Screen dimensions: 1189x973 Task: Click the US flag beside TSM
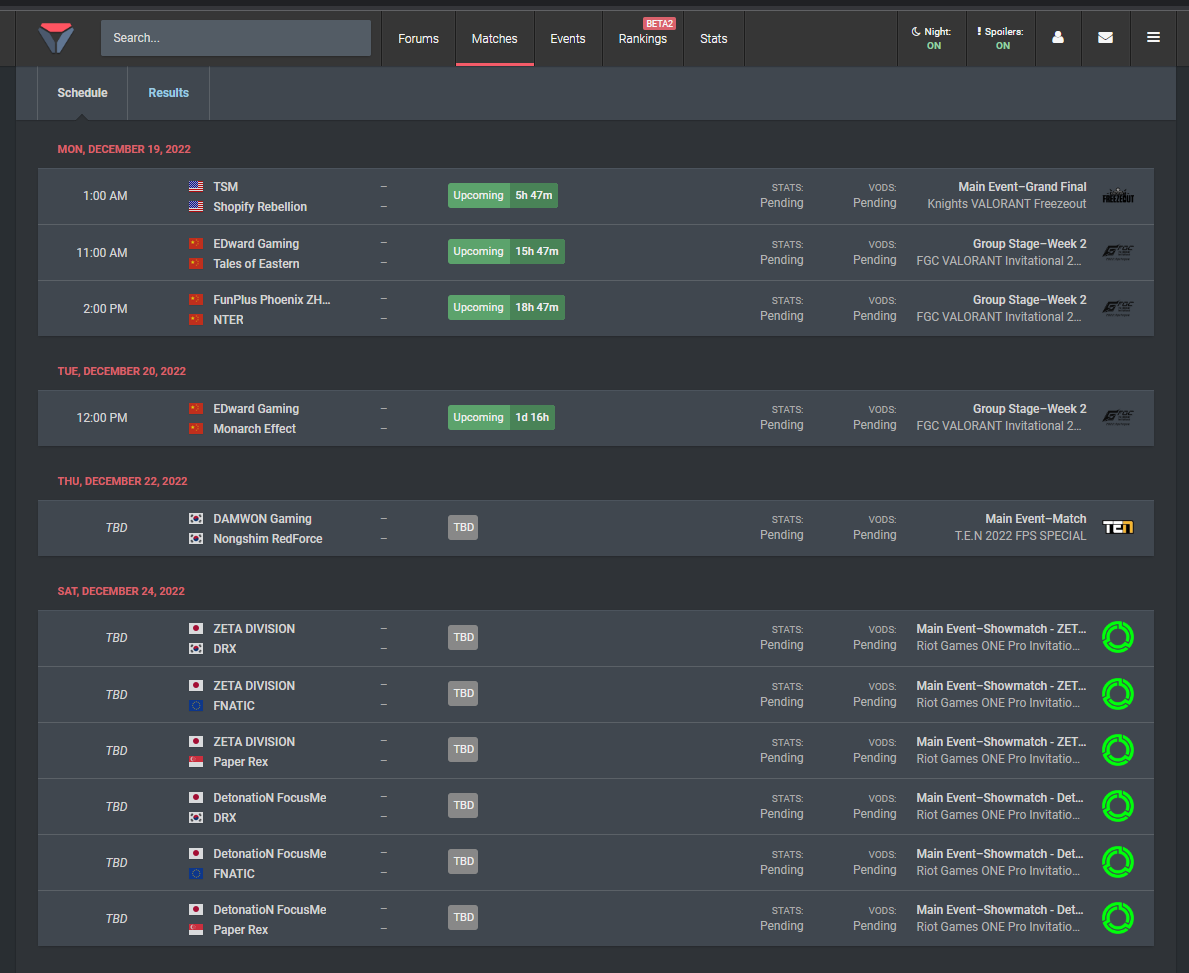[196, 186]
